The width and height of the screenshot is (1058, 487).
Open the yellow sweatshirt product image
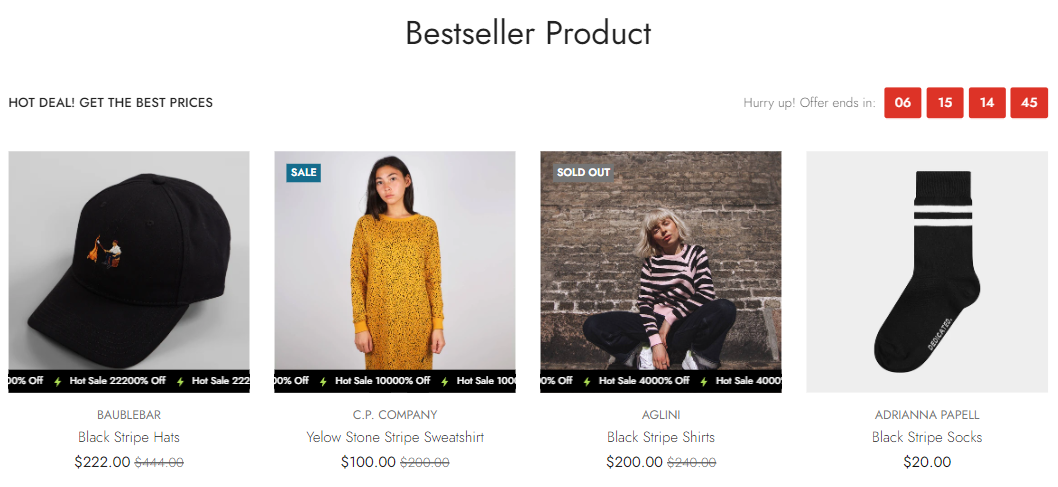pos(394,260)
